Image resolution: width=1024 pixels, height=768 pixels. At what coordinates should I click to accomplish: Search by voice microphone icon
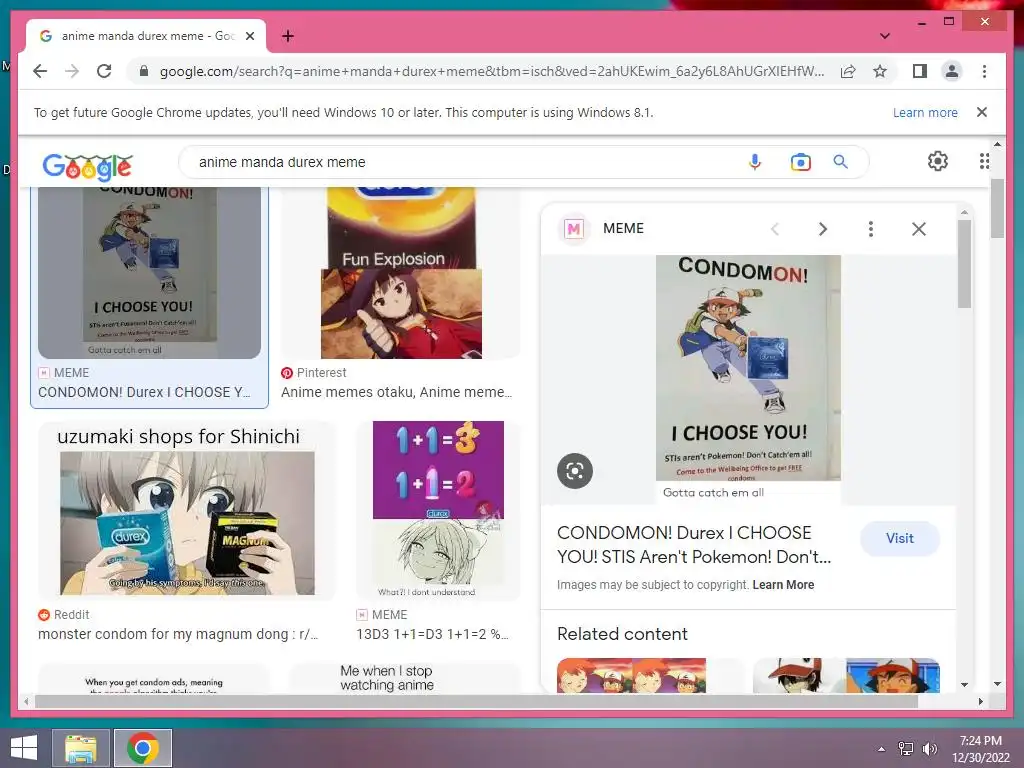[755, 161]
